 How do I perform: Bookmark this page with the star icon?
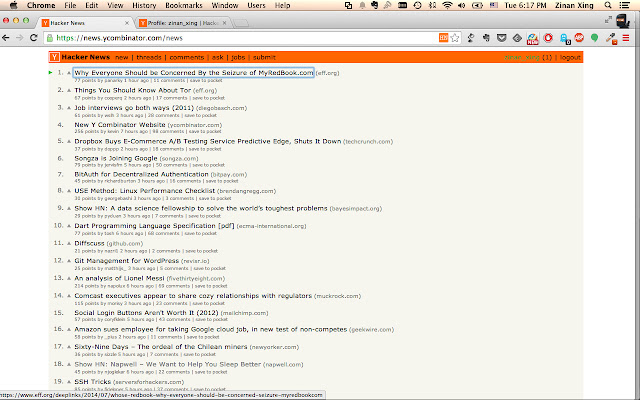pyautogui.click(x=455, y=38)
